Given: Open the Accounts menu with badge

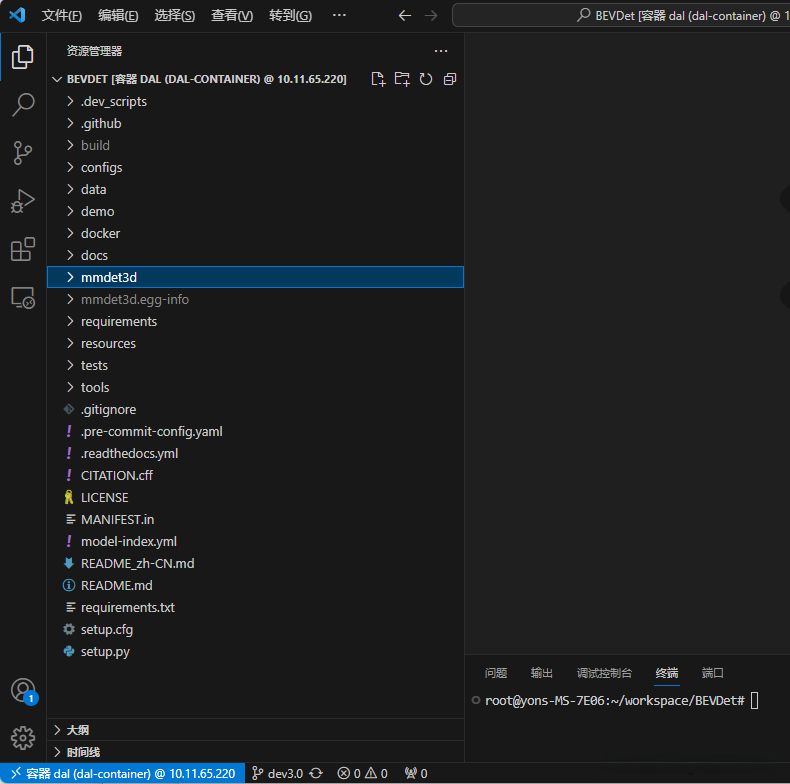Looking at the screenshot, I should coord(23,691).
